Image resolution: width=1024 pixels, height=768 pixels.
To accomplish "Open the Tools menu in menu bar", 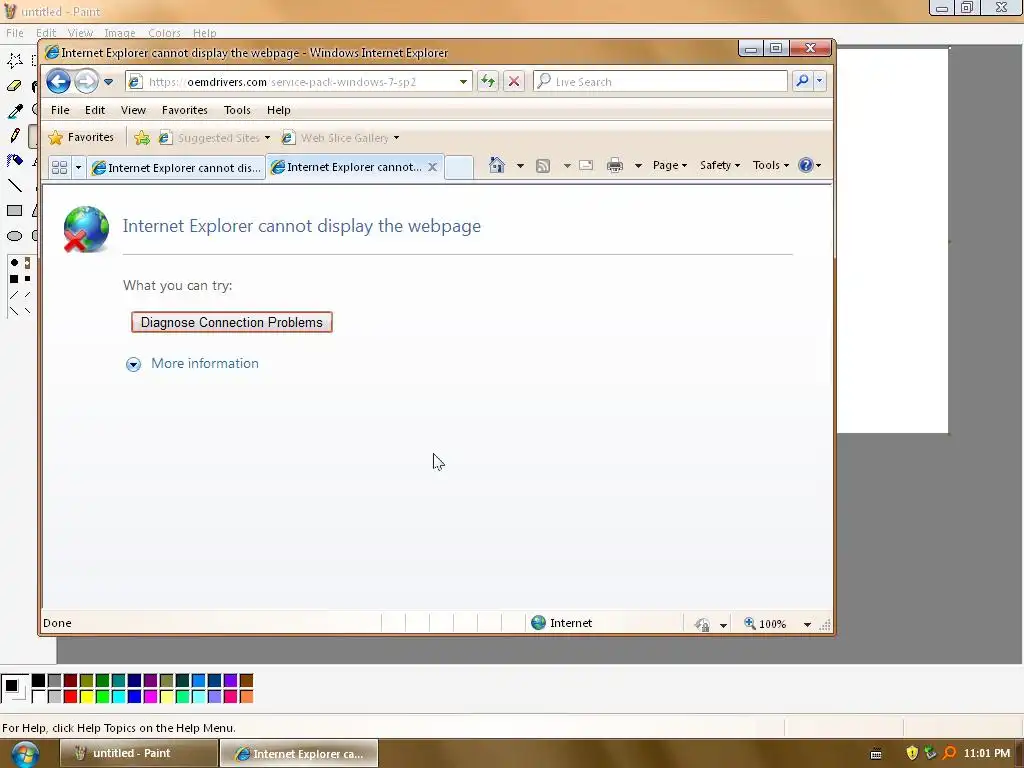I will [237, 110].
